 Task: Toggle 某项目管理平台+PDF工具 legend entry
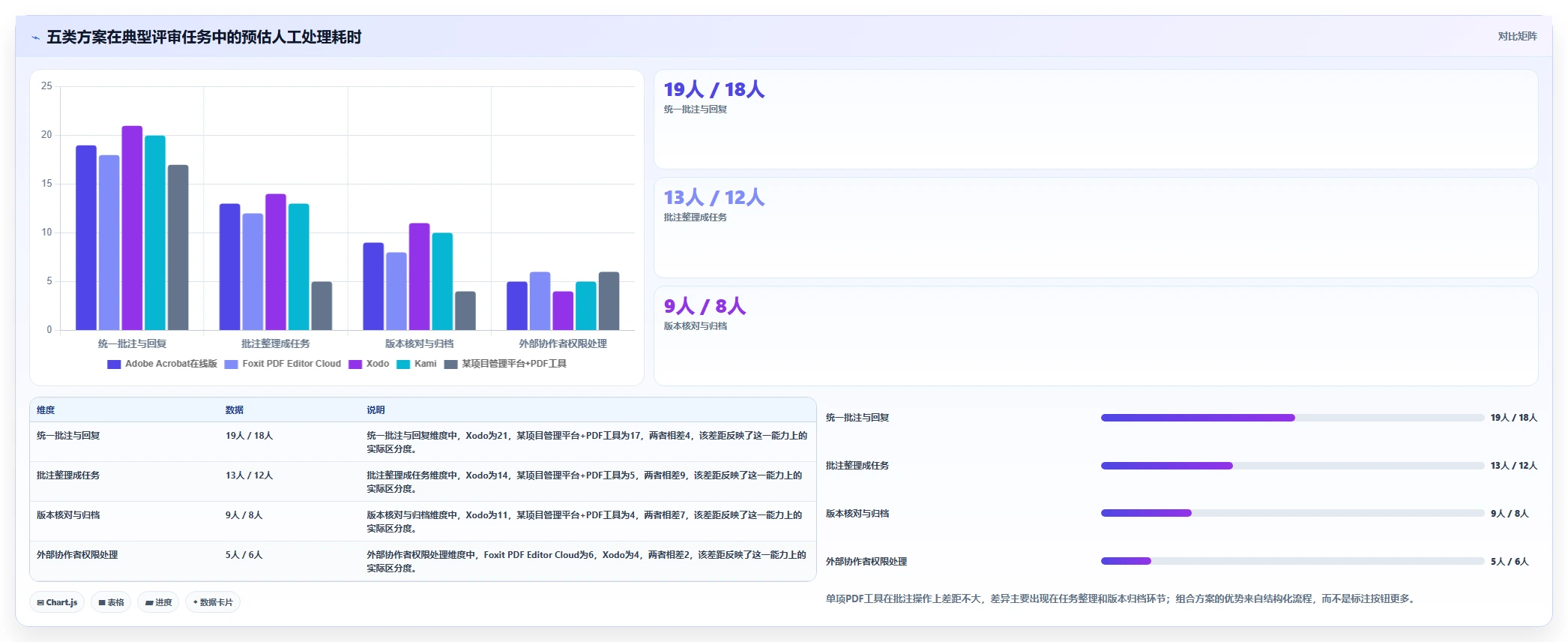(x=505, y=364)
